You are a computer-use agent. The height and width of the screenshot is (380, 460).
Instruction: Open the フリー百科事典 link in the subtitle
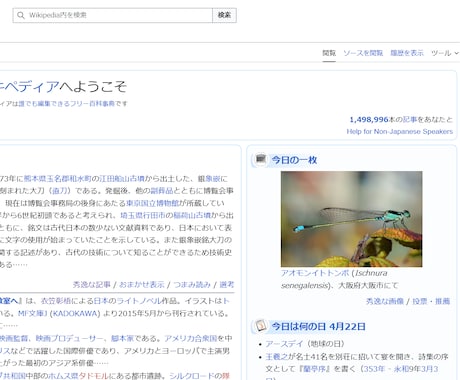(92, 104)
